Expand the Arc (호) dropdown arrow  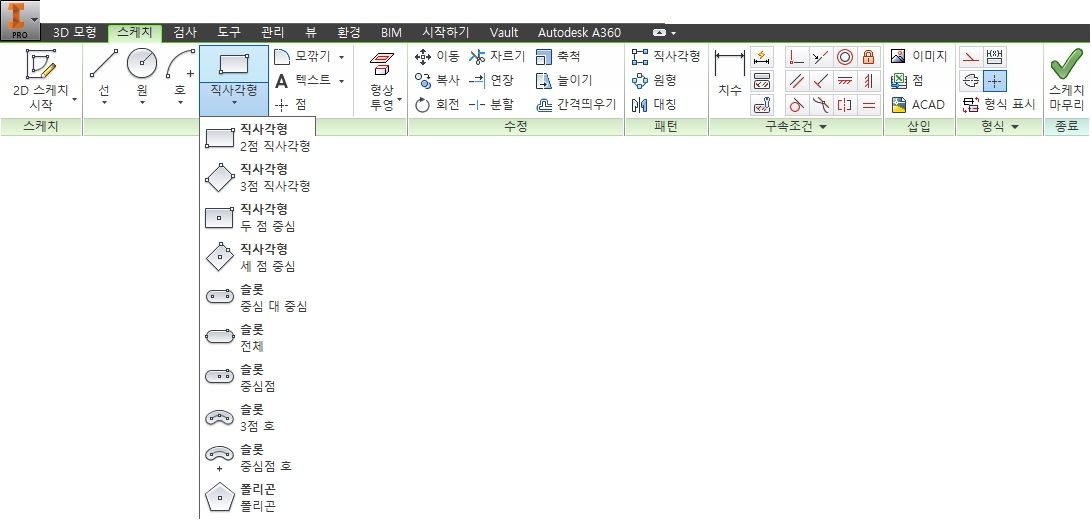coord(180,103)
